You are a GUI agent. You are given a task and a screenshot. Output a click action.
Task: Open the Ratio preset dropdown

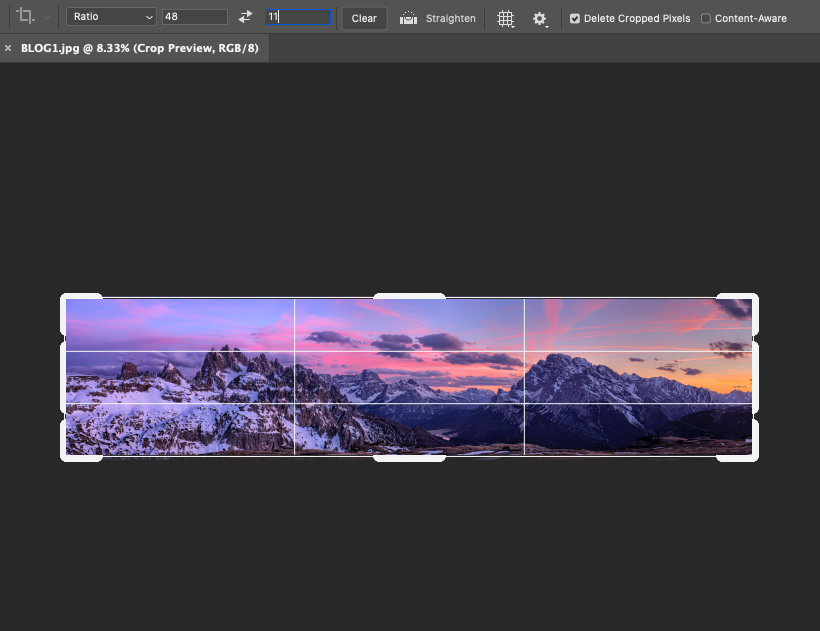tap(111, 17)
